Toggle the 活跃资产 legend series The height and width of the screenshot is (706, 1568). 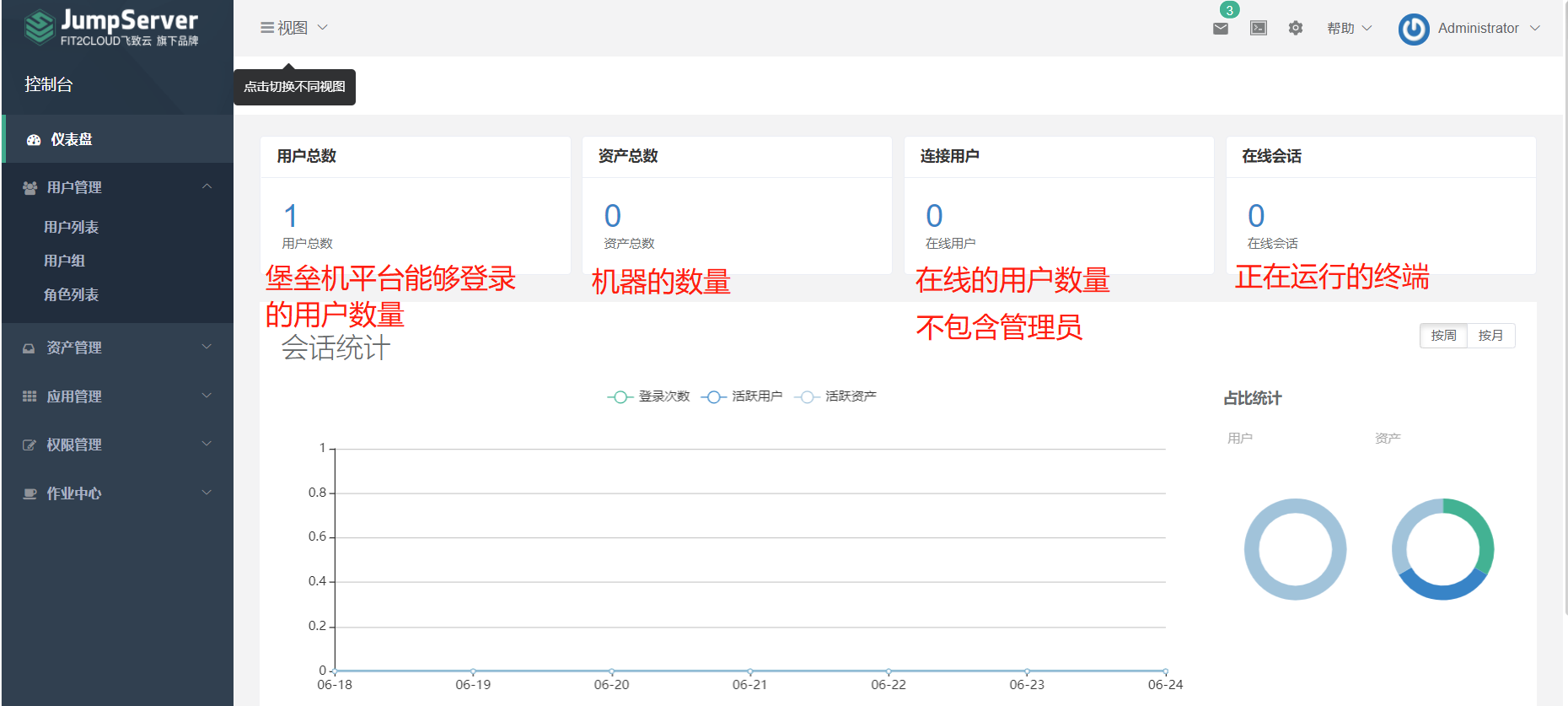(835, 396)
